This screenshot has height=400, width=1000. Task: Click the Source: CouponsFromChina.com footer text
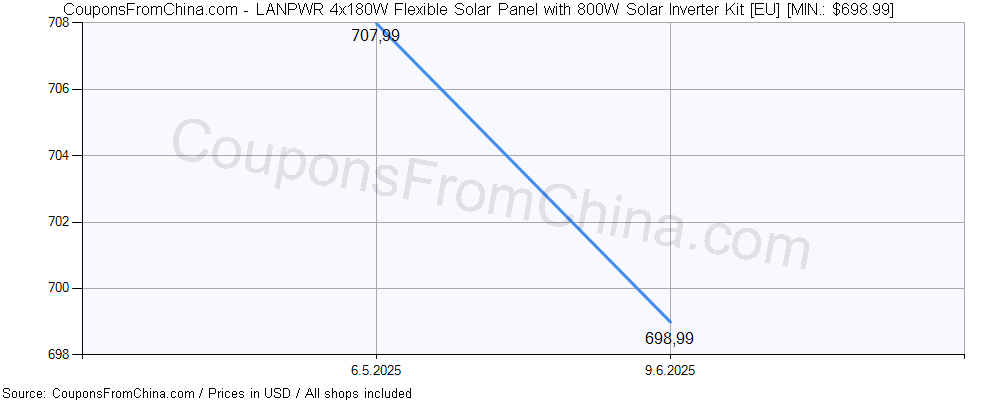point(98,393)
